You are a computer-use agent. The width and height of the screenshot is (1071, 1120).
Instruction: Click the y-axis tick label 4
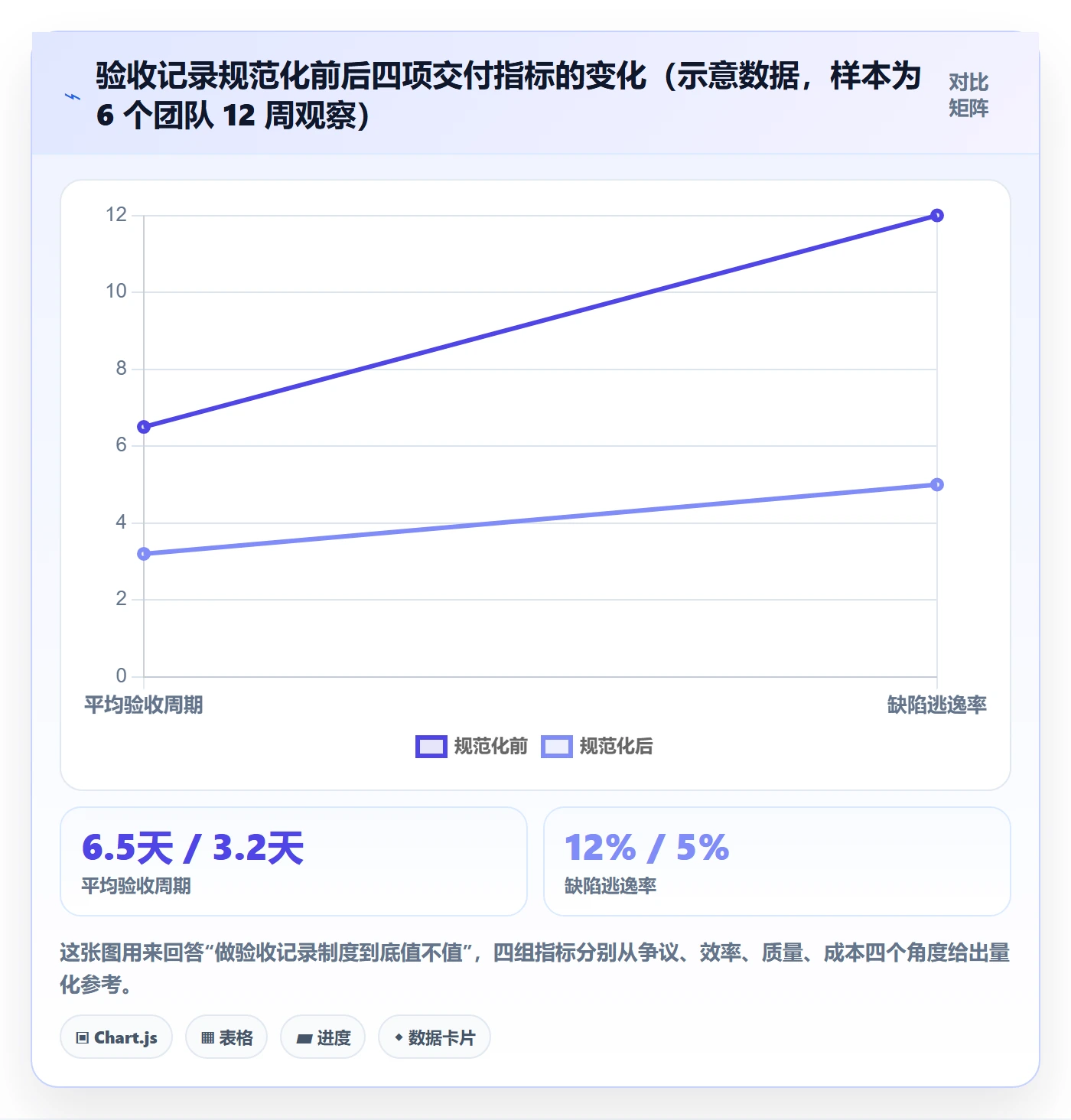tap(122, 523)
